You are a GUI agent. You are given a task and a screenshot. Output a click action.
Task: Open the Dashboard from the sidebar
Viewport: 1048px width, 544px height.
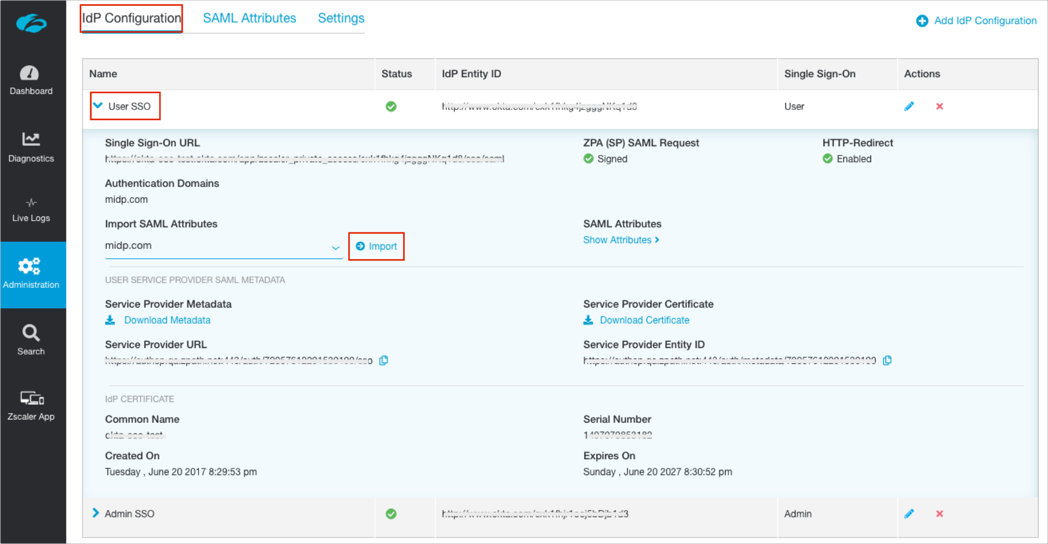tap(31, 80)
